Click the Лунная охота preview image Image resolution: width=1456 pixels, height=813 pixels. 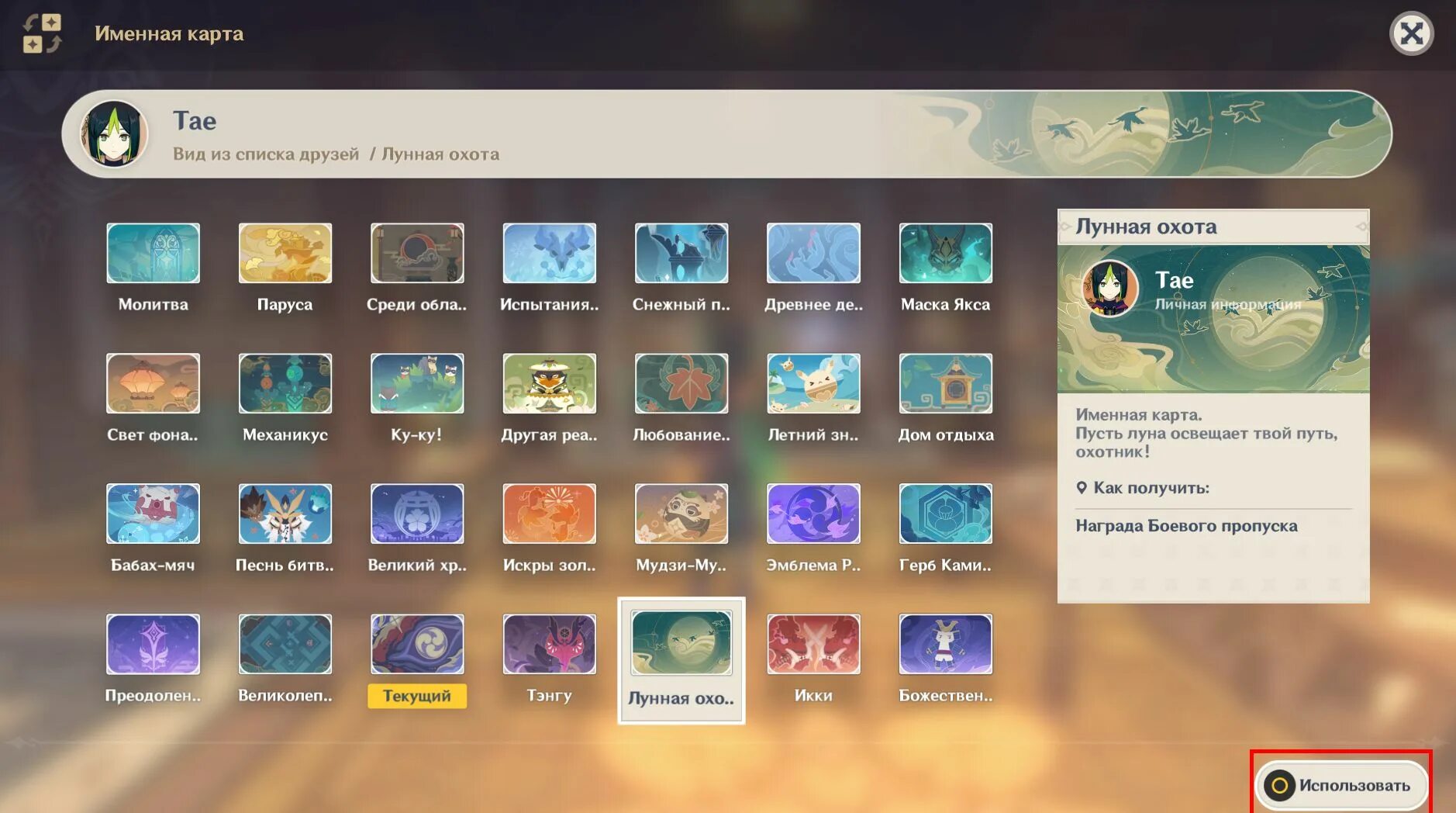(1213, 319)
